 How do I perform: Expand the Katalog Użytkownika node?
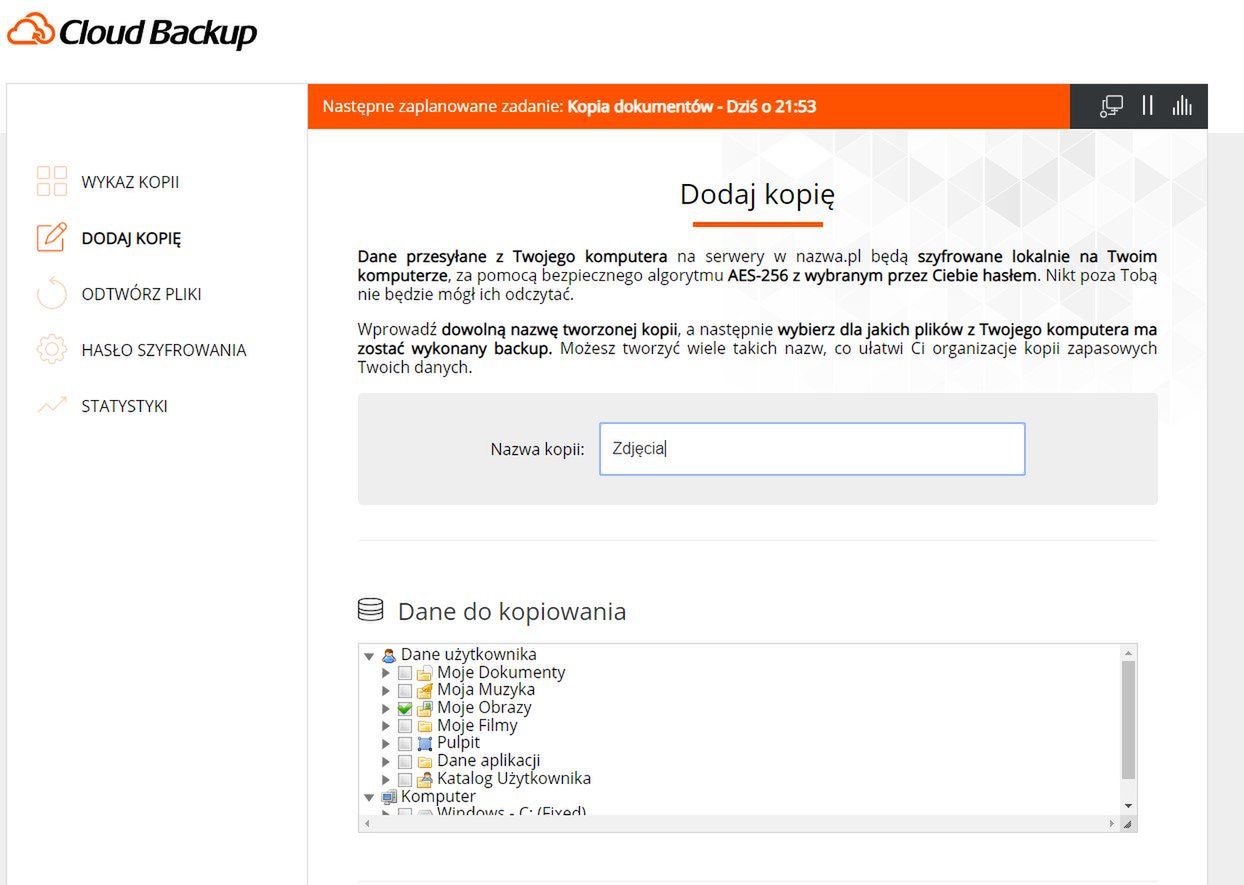(x=387, y=778)
